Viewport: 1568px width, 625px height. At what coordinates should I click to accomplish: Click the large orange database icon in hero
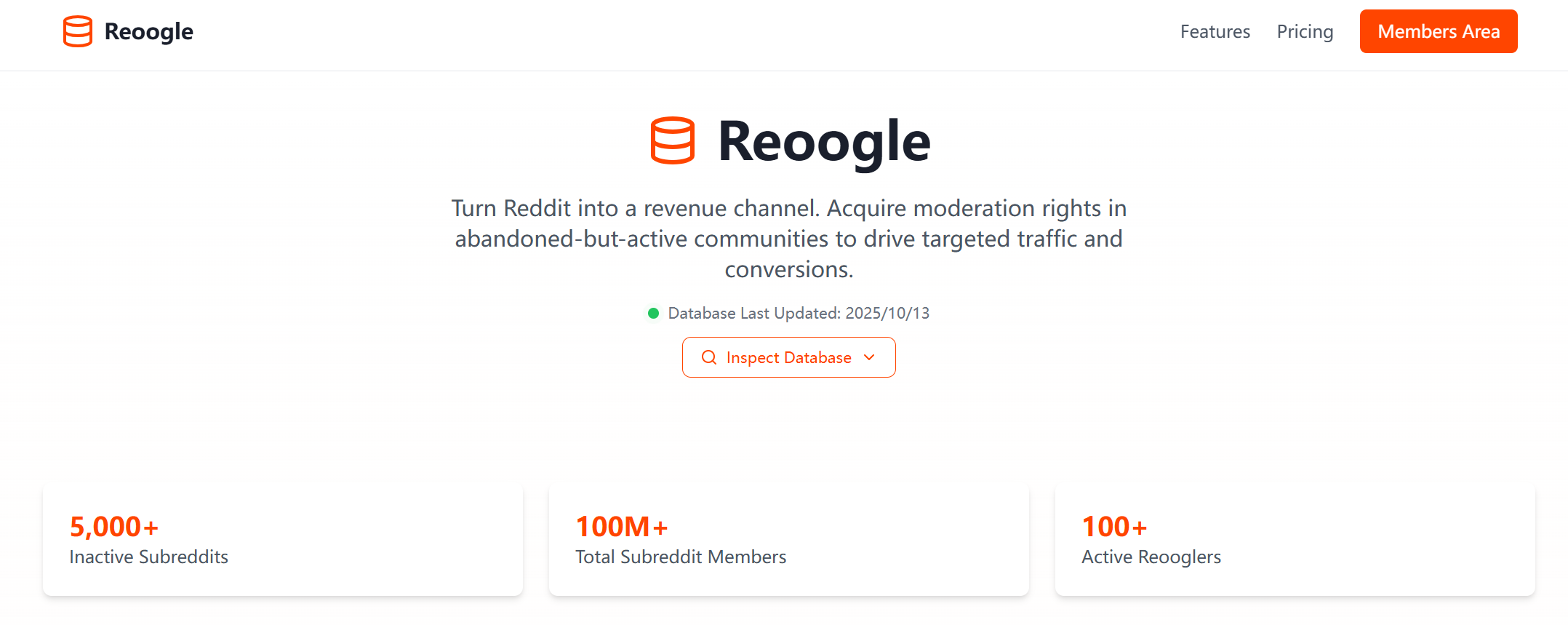coord(673,140)
